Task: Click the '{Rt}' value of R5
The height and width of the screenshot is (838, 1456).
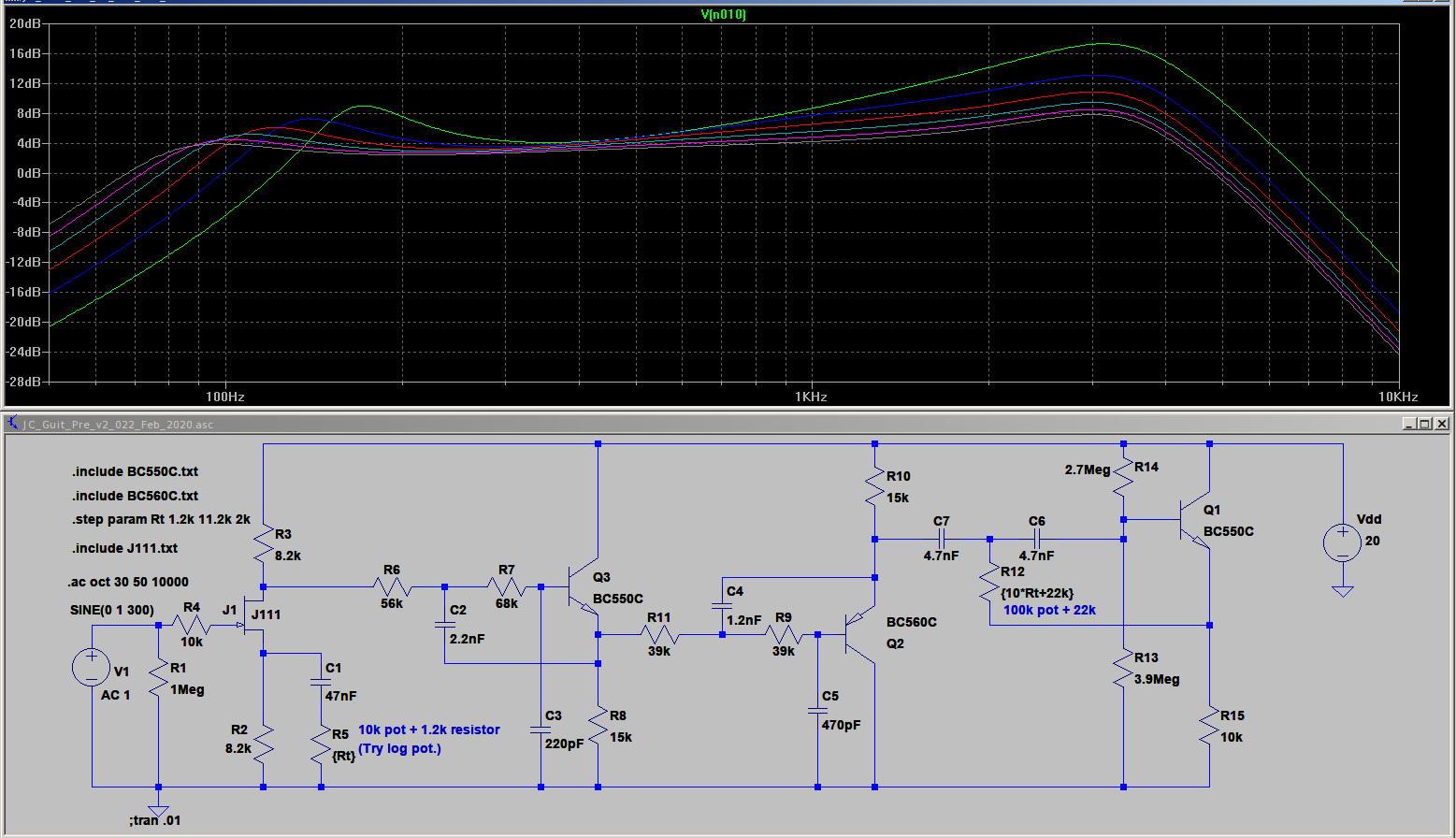Action: (x=344, y=756)
